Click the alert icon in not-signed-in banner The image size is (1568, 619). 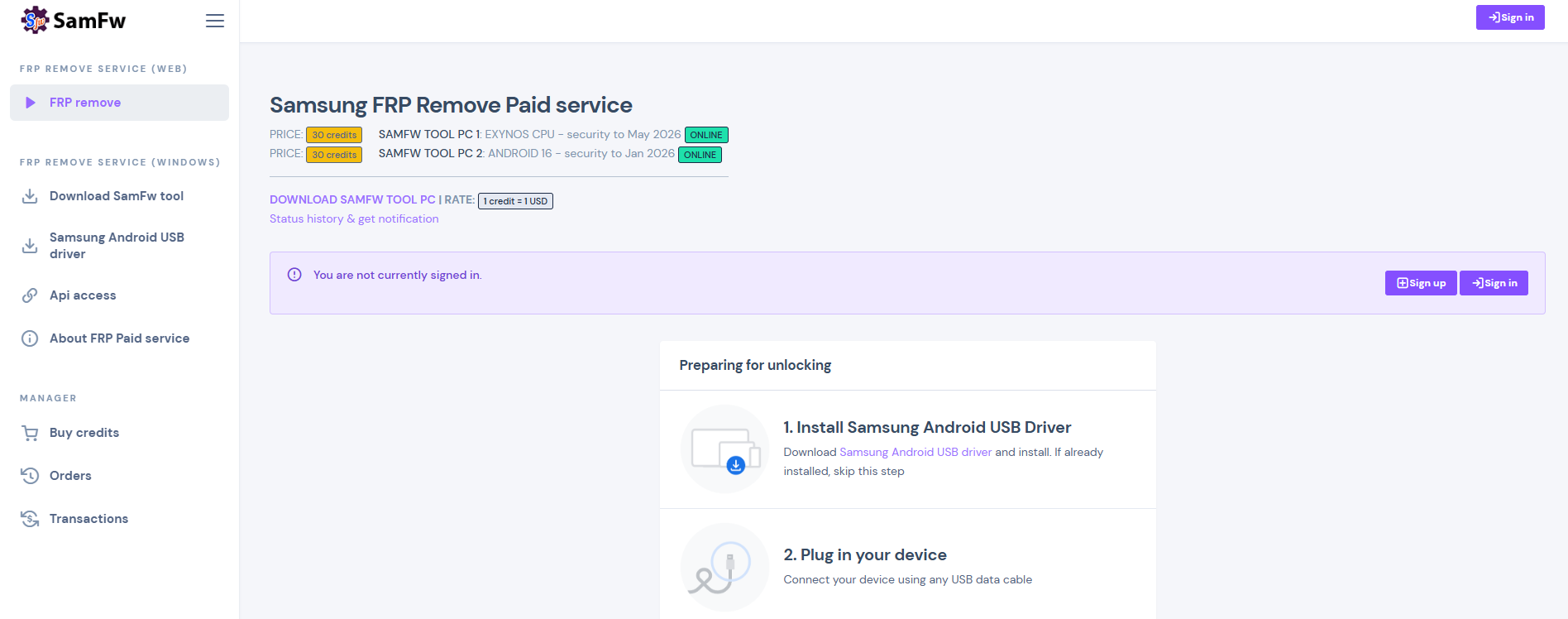(294, 275)
